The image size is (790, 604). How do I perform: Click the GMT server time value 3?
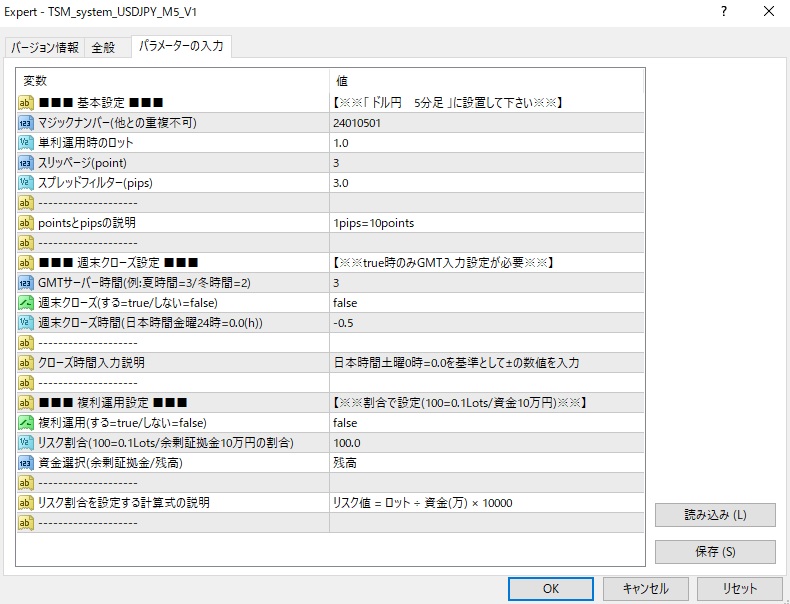(487, 283)
